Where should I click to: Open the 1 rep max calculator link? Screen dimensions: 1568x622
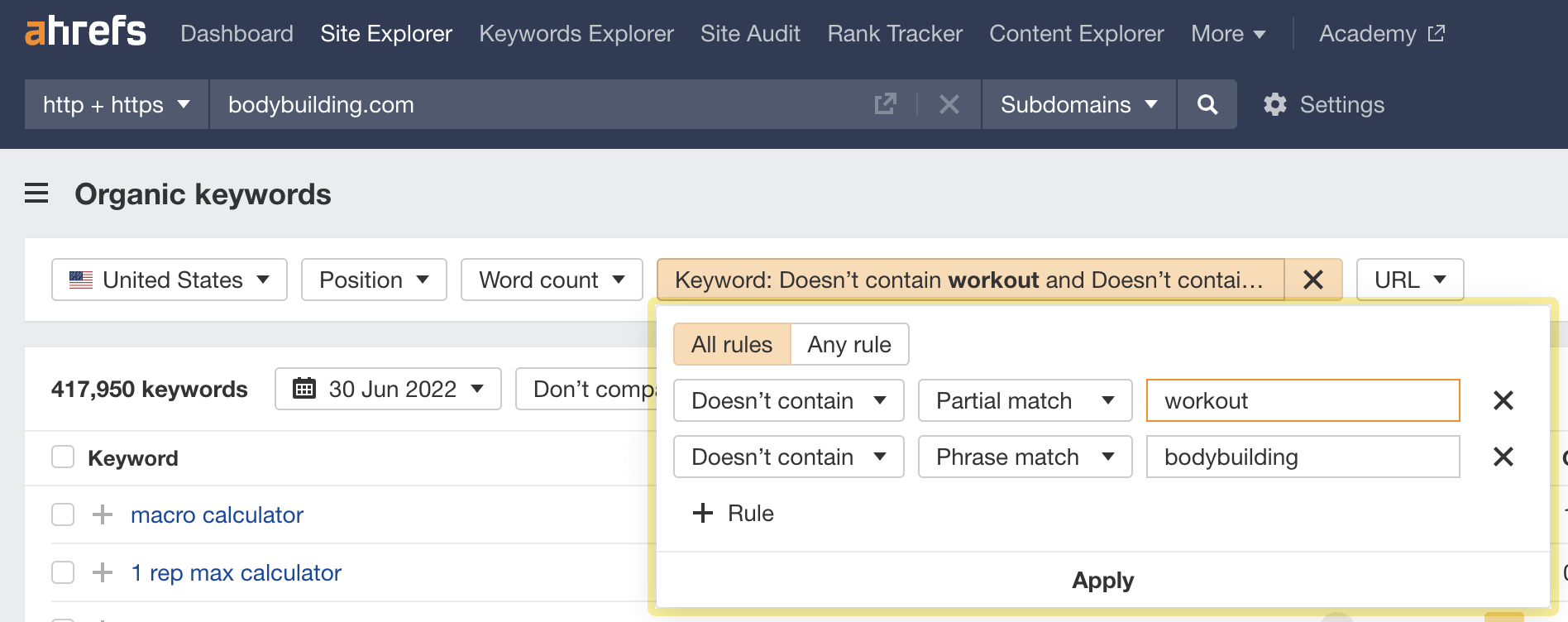click(236, 572)
